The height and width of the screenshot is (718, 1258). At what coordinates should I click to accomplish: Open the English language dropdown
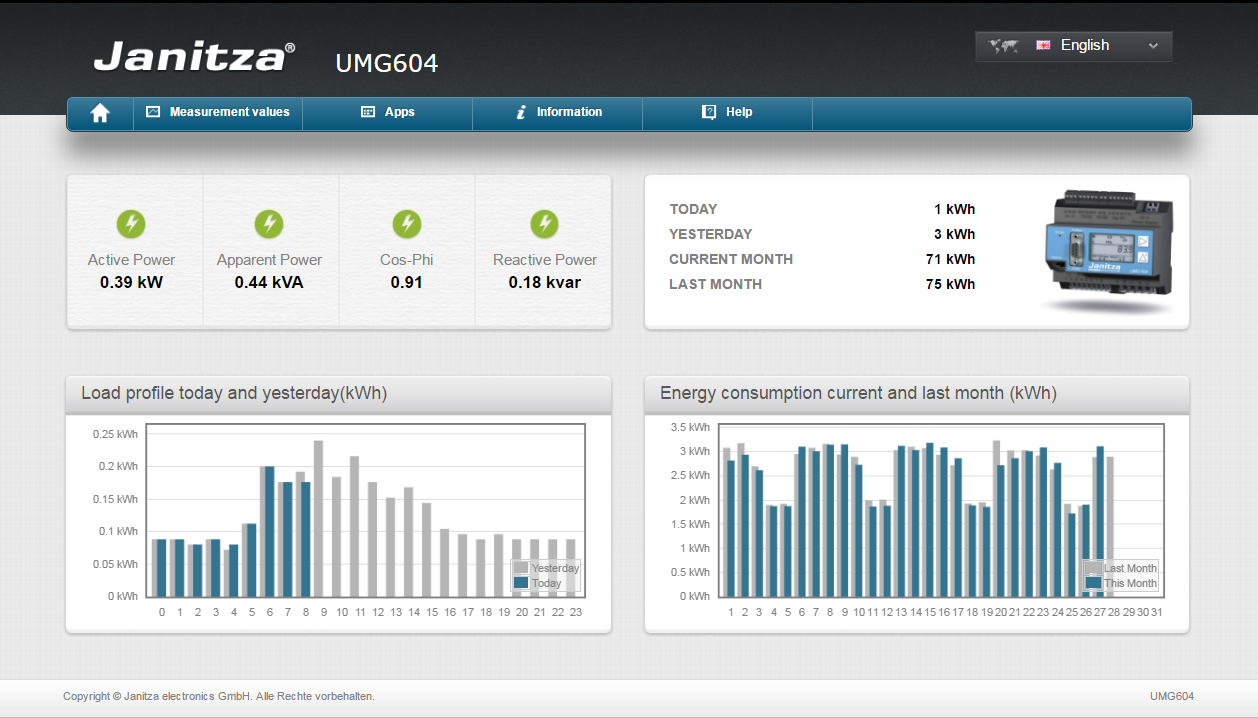(x=1084, y=46)
